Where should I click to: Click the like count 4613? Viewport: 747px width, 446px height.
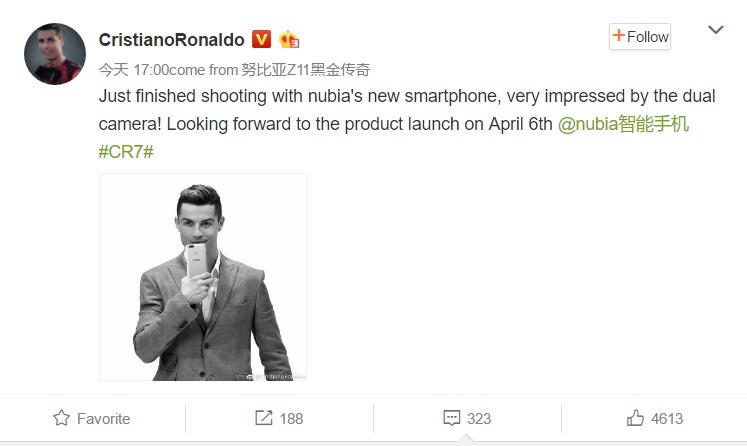(667, 418)
